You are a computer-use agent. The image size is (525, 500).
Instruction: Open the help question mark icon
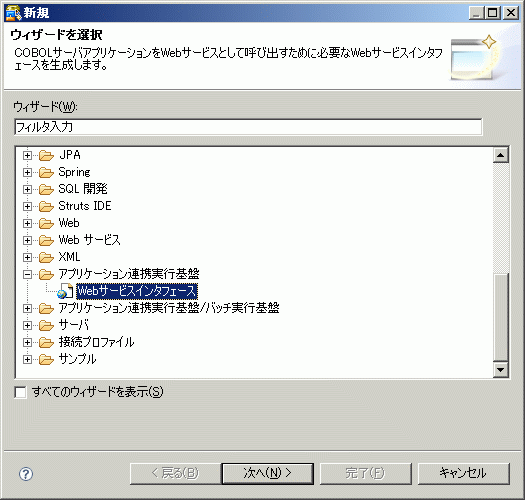click(26, 474)
